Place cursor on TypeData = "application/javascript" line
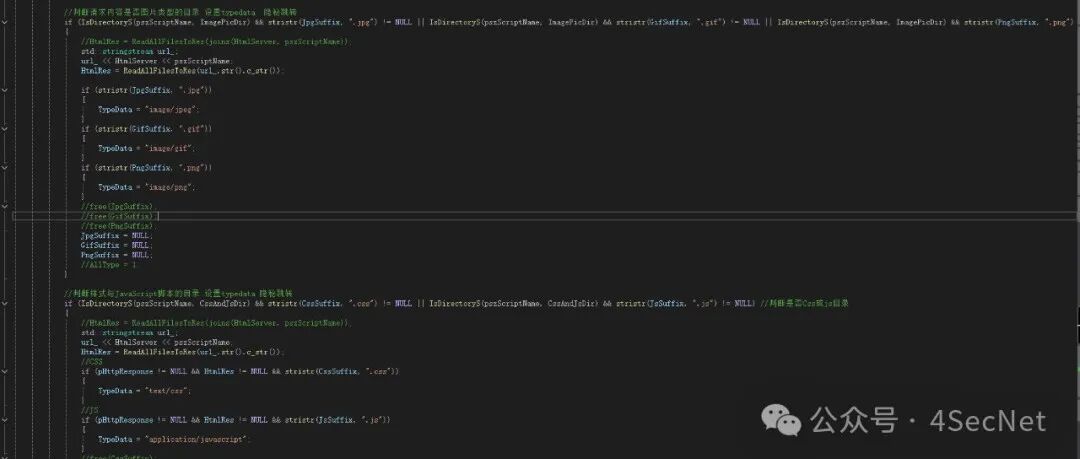 pyautogui.click(x=174, y=439)
